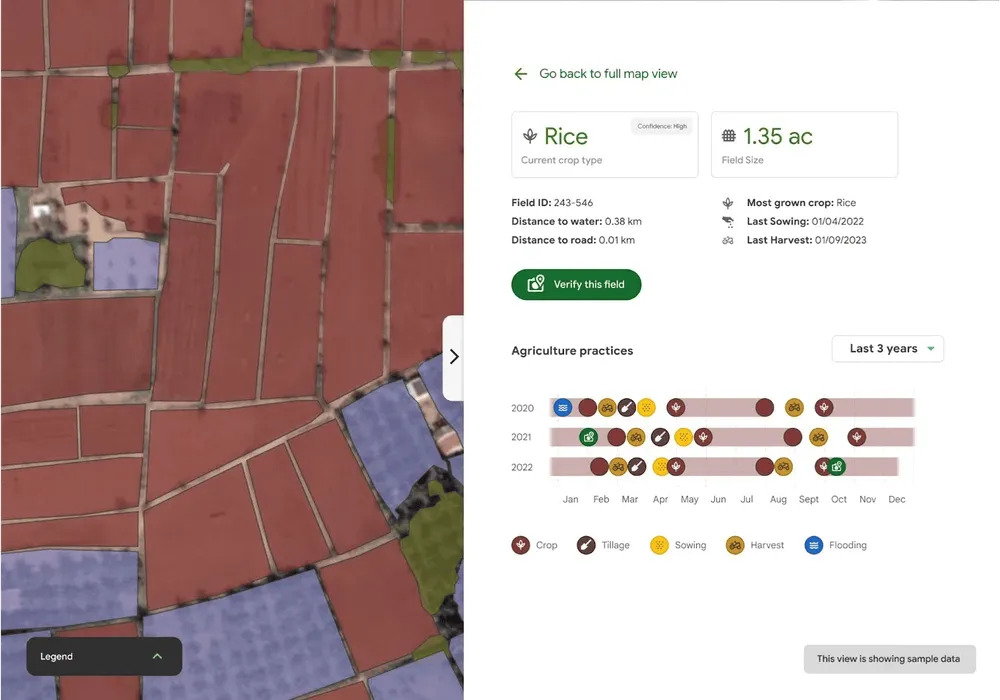Click the Tillage legend icon below the timeline
The image size is (1000, 700).
(586, 545)
